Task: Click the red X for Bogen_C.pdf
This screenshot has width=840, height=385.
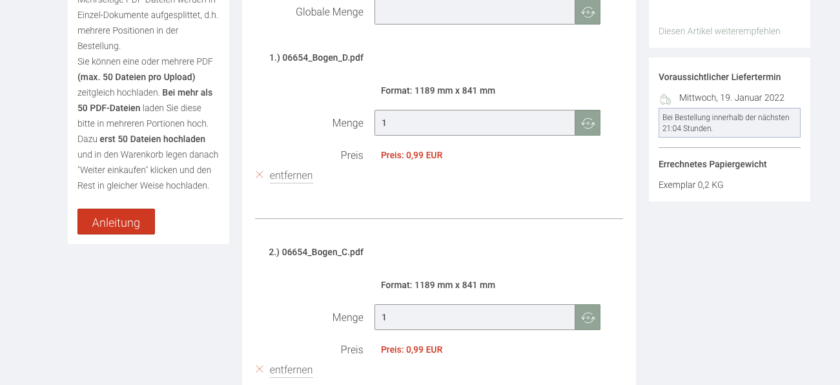Action: (x=260, y=369)
